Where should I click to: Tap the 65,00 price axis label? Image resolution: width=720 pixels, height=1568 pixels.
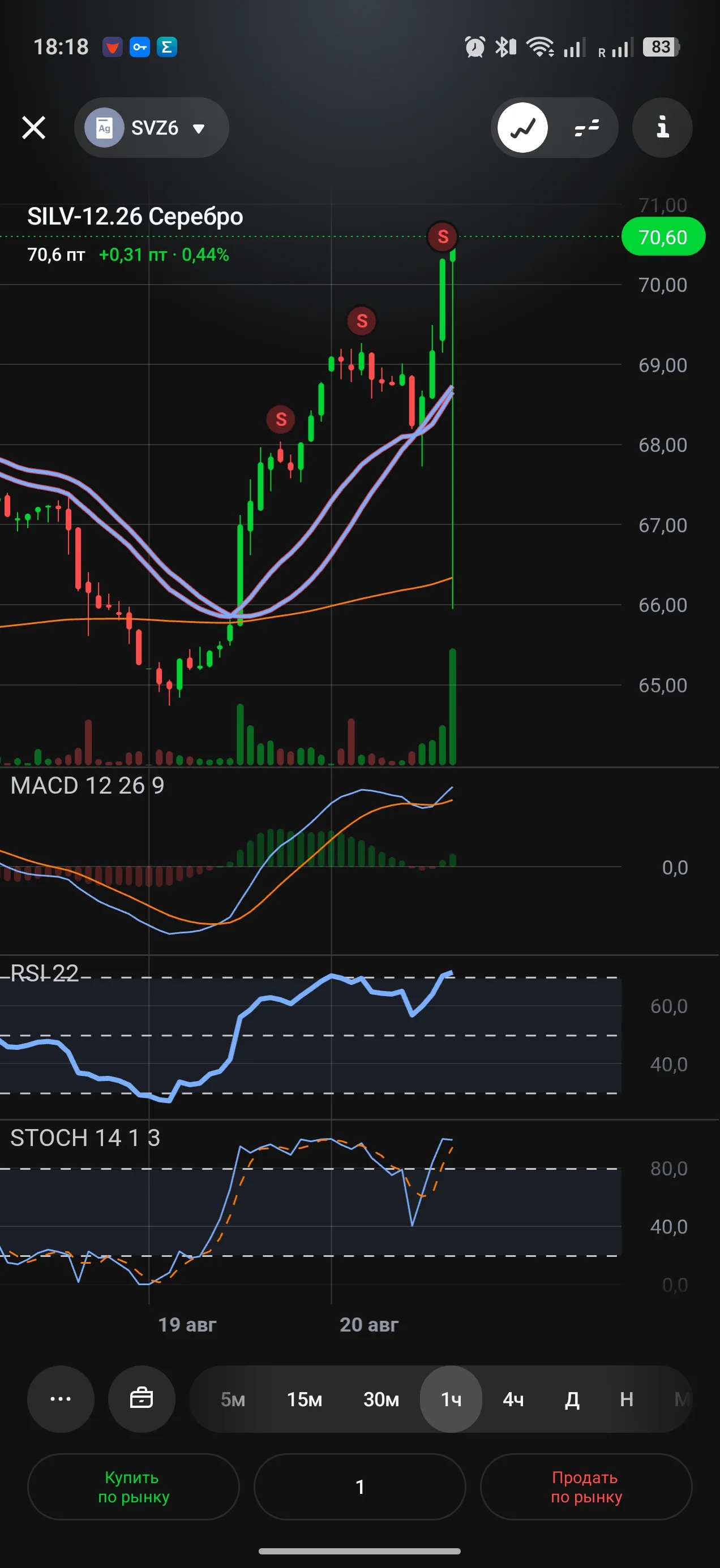[663, 686]
